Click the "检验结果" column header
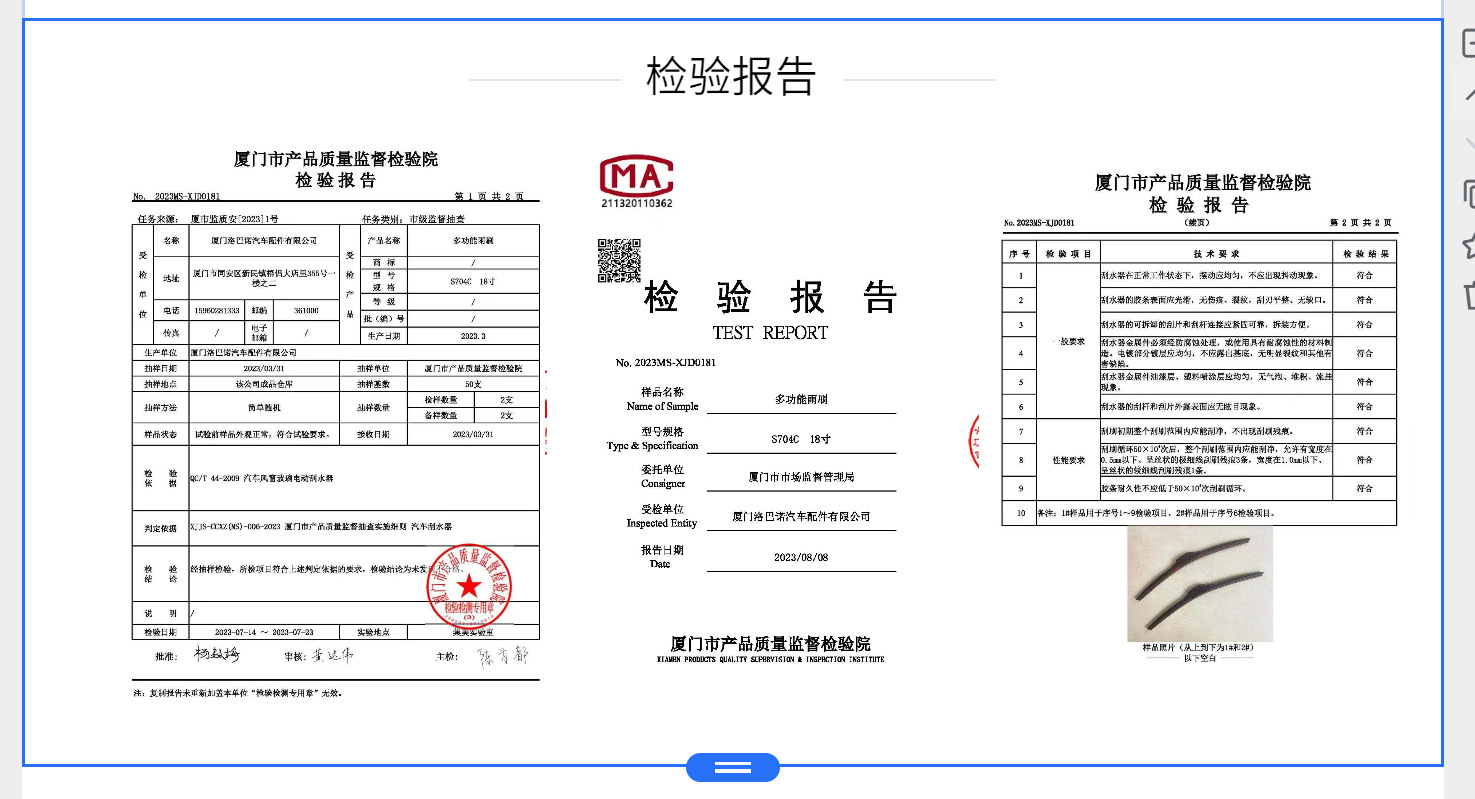This screenshot has width=1475, height=799. coord(1364,254)
